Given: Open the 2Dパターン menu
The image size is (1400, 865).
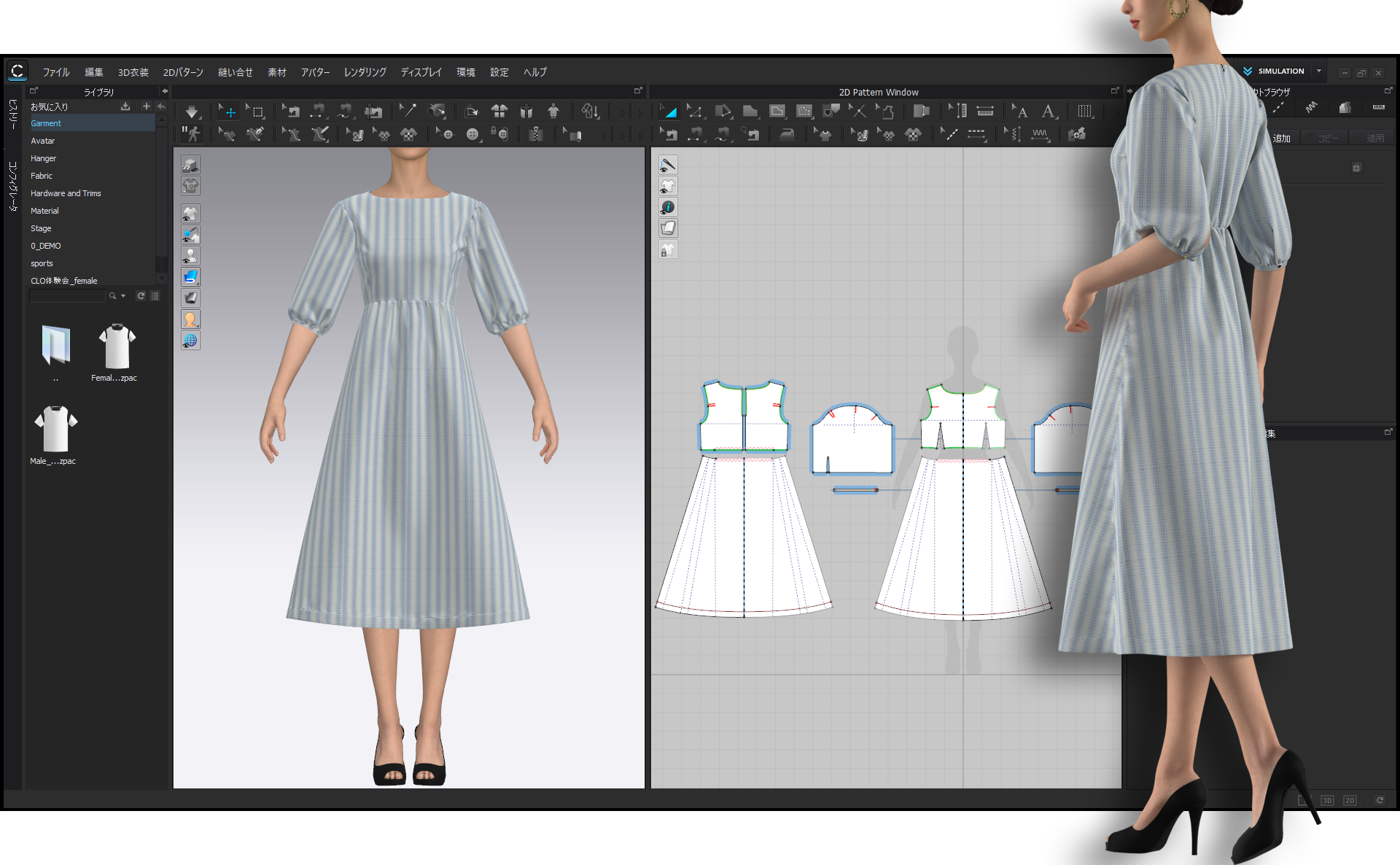Looking at the screenshot, I should click(x=183, y=72).
